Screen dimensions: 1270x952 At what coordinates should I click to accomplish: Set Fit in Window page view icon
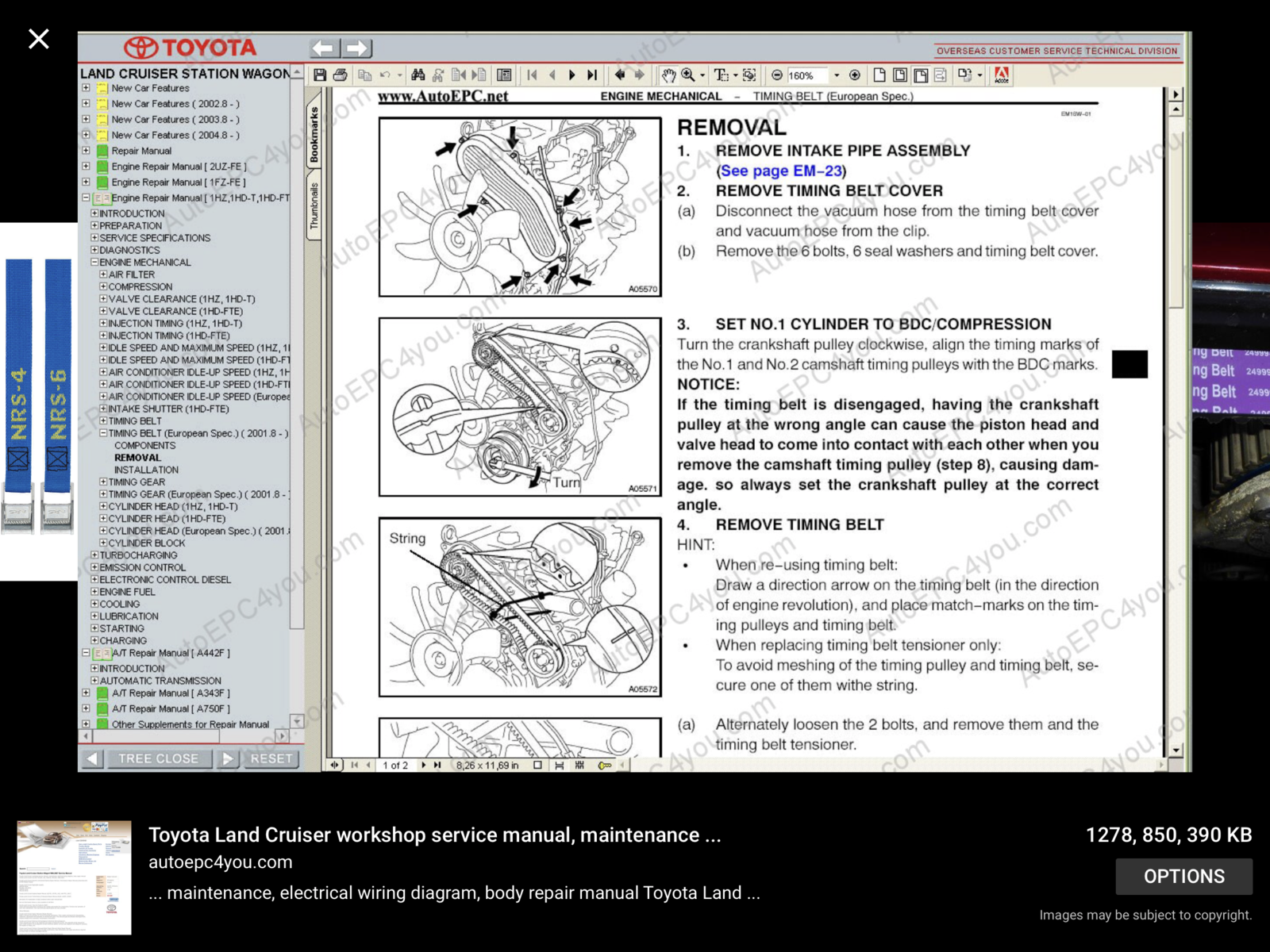click(x=900, y=75)
